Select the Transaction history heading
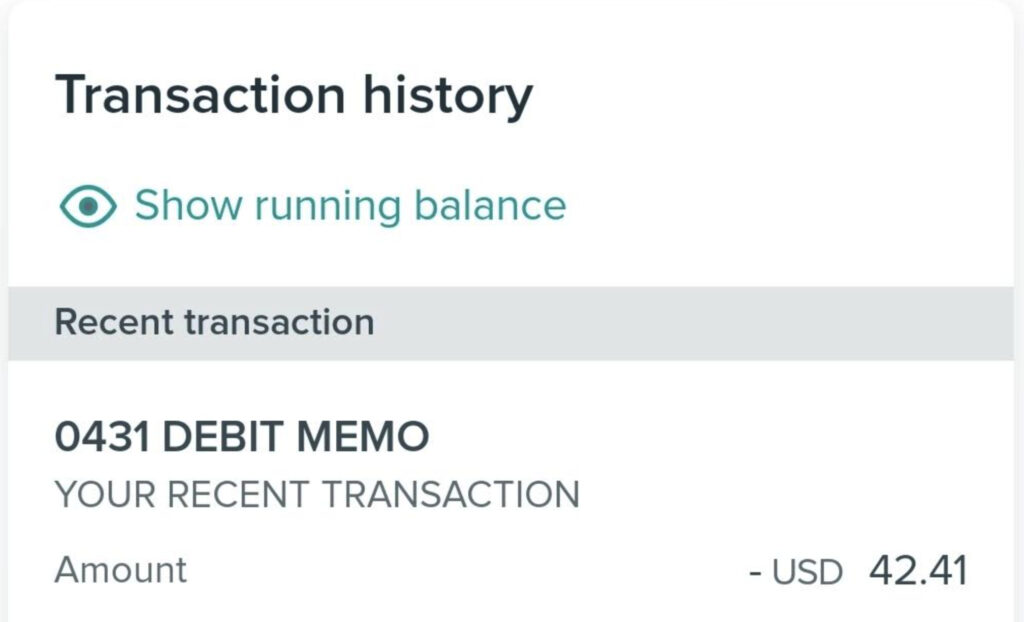Viewport: 1024px width, 622px height. coord(293,97)
